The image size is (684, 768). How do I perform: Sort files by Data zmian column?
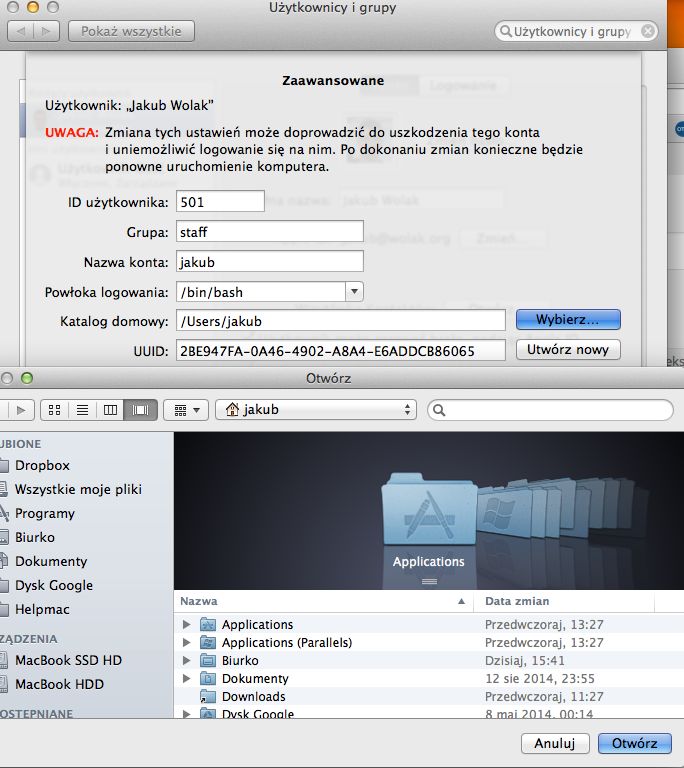(563, 601)
